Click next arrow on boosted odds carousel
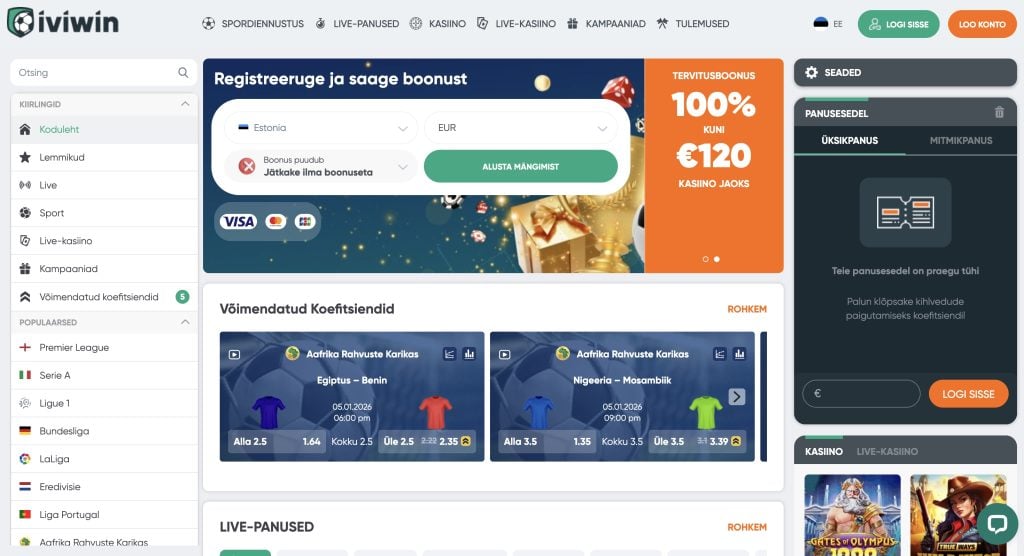Viewport: 1024px width, 556px height. [x=737, y=397]
